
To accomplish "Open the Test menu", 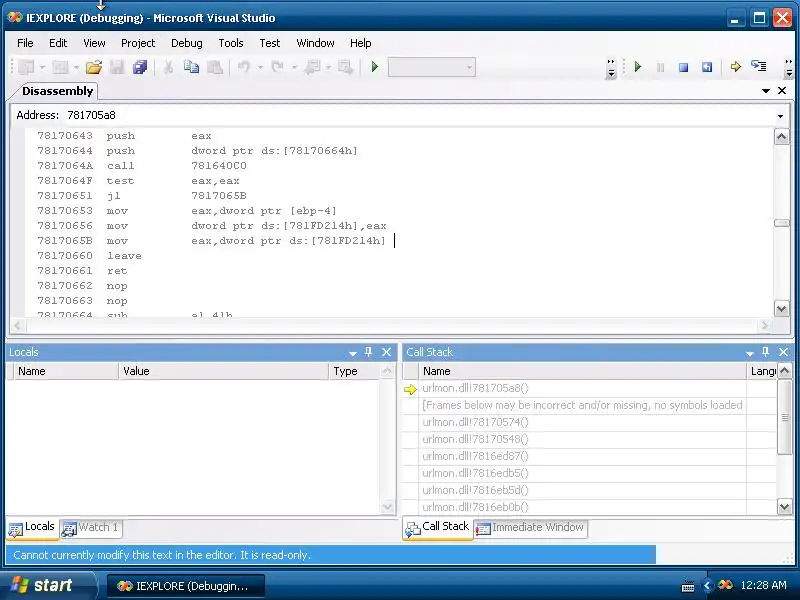I will tap(269, 43).
